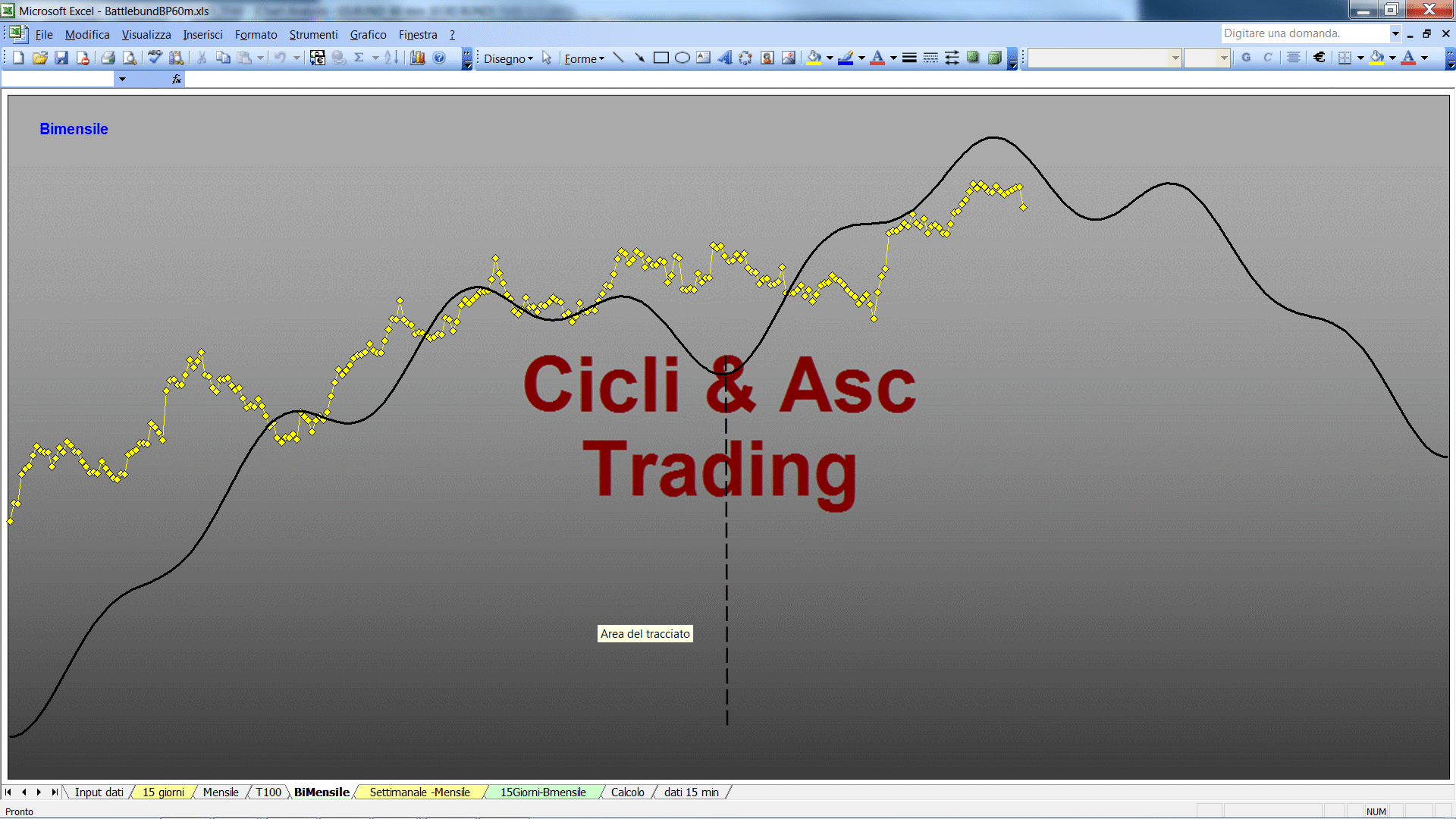This screenshot has width=1456, height=819.
Task: Select the Rectangle drawing tool
Action: (661, 58)
